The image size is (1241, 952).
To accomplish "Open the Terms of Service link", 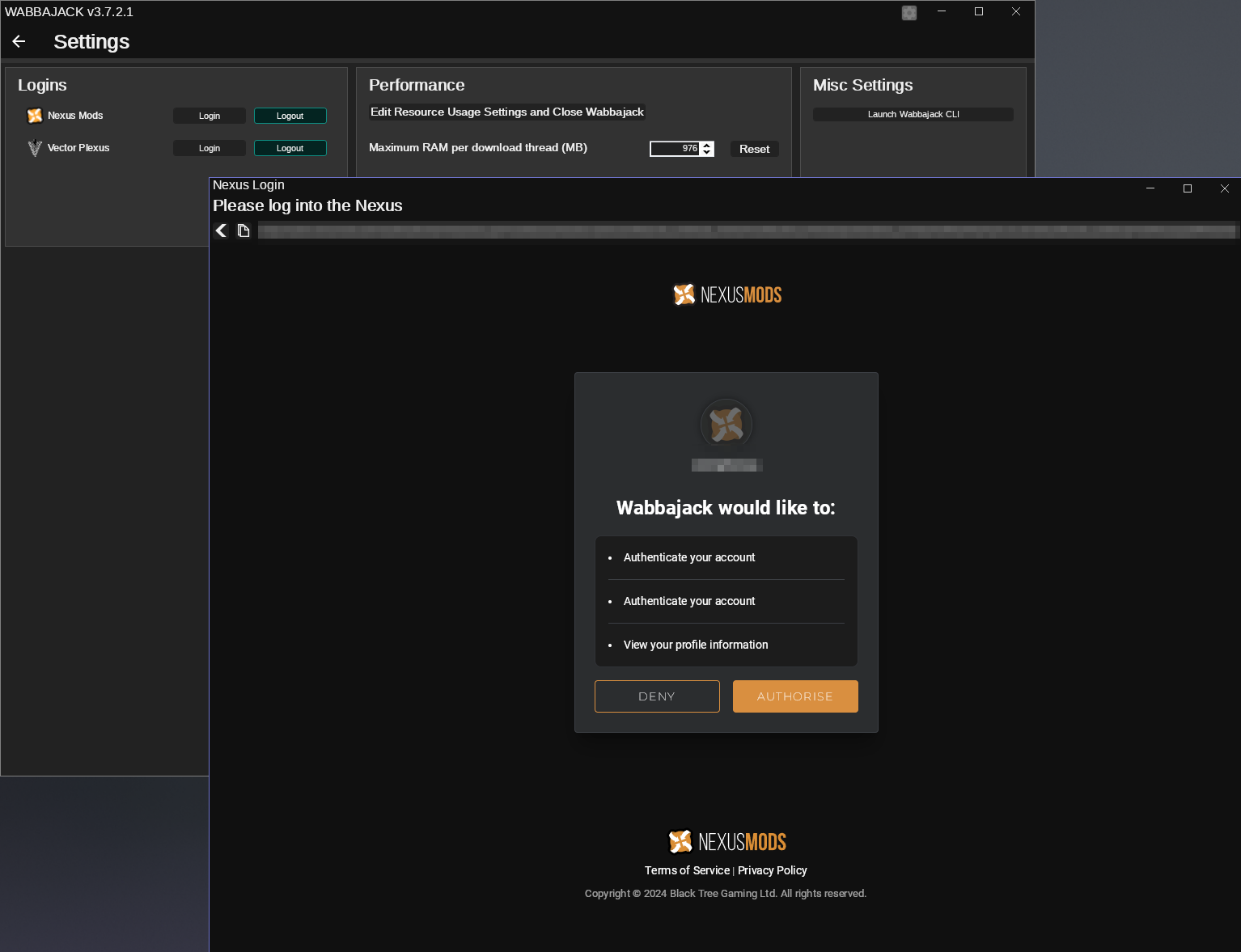I will coord(687,870).
